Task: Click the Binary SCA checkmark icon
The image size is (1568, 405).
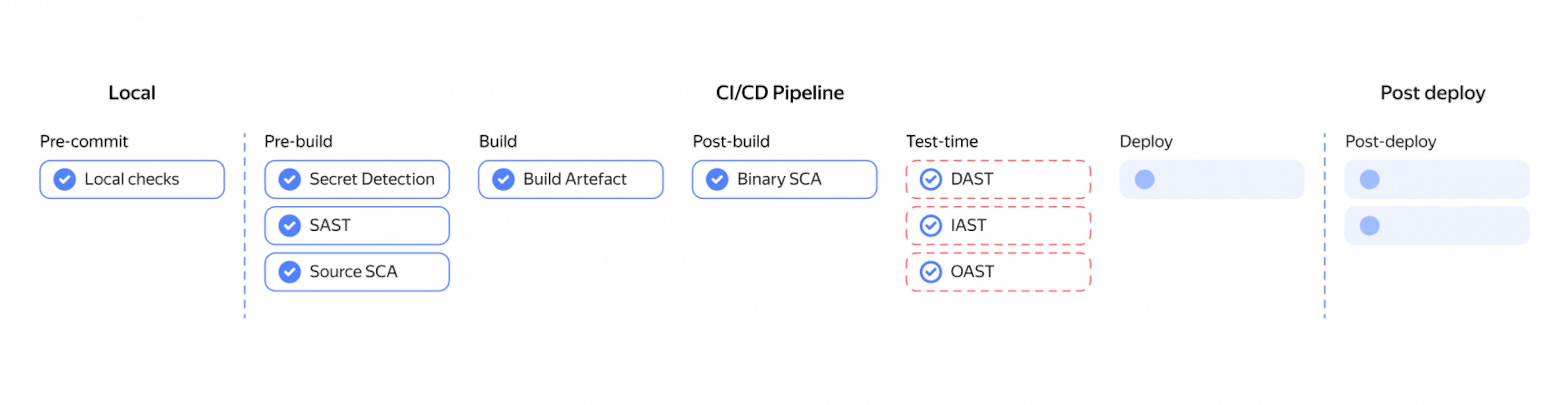Action: point(717,179)
